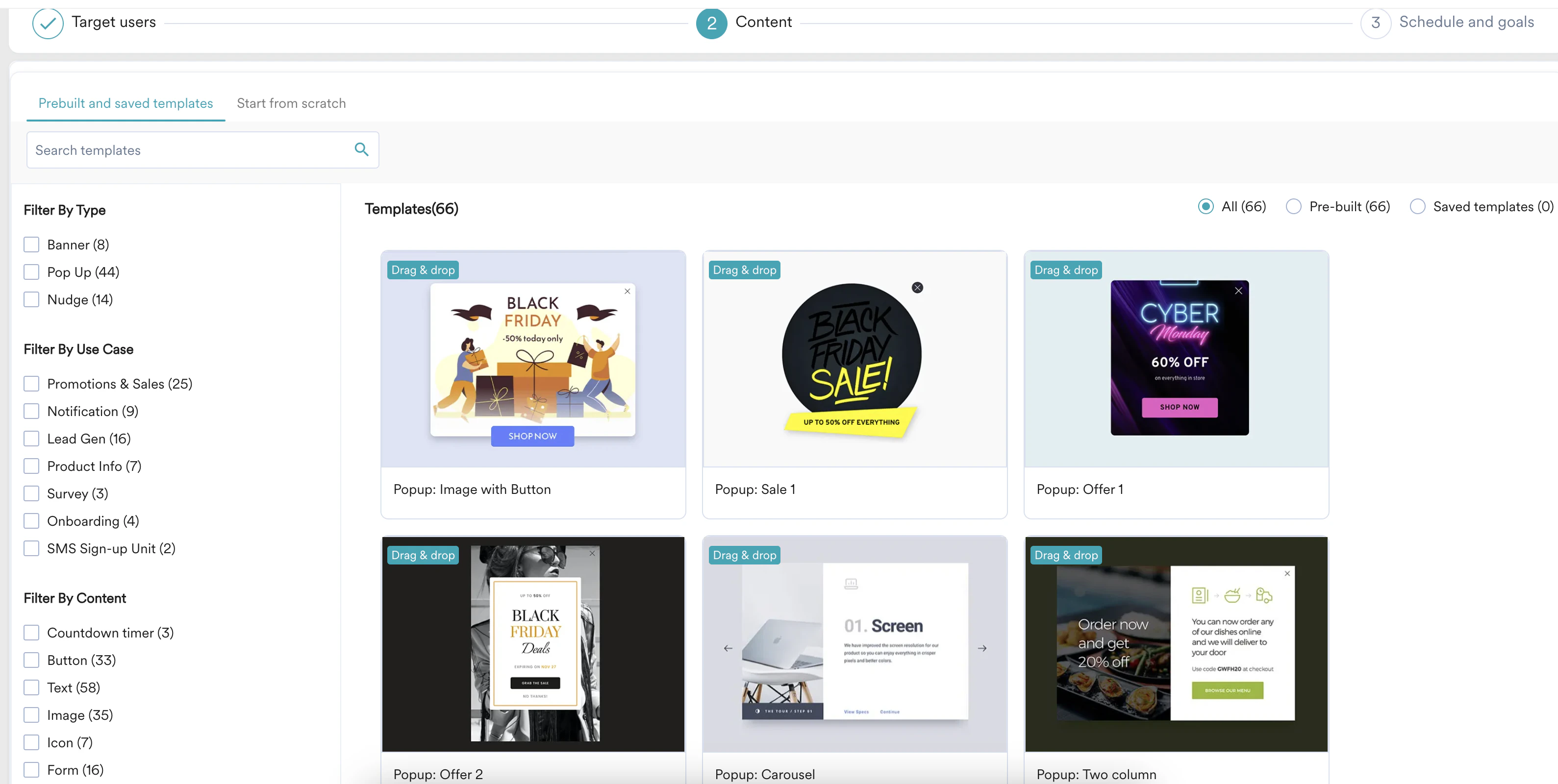The image size is (1558, 784).
Task: Tick the Countdown timer content filter
Action: pyautogui.click(x=31, y=633)
